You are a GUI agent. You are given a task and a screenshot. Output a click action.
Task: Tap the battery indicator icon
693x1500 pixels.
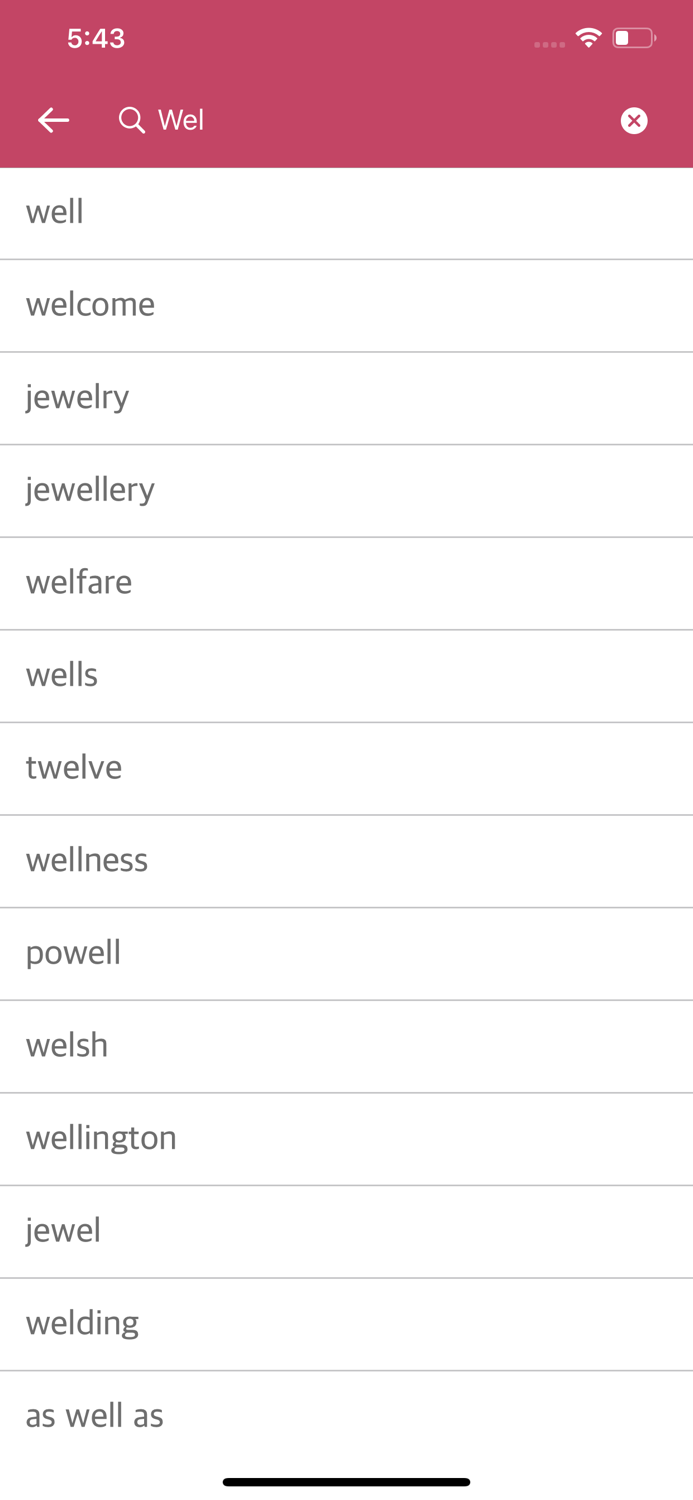point(631,38)
